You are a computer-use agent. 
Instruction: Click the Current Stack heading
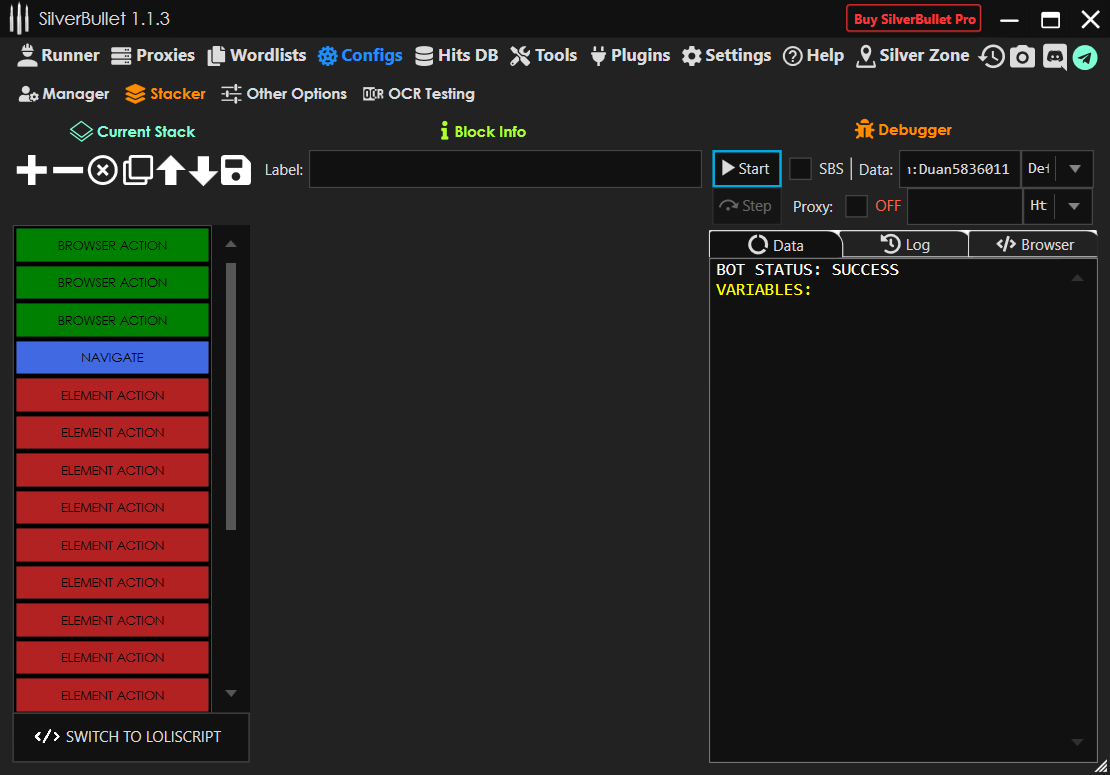(x=132, y=132)
